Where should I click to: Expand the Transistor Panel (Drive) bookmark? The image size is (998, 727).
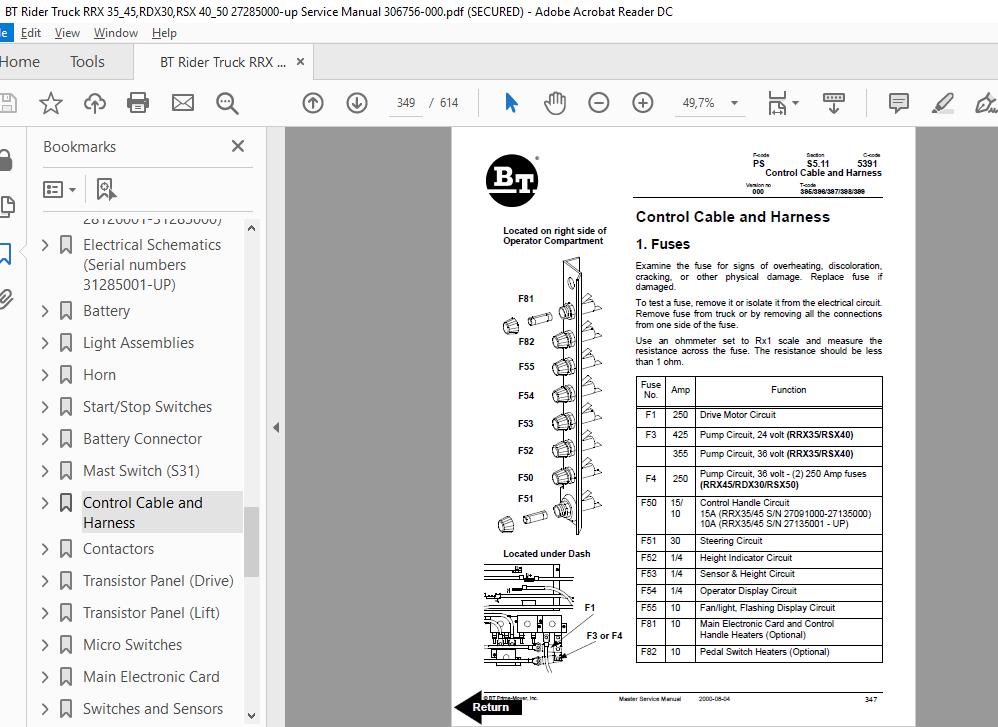click(x=45, y=581)
